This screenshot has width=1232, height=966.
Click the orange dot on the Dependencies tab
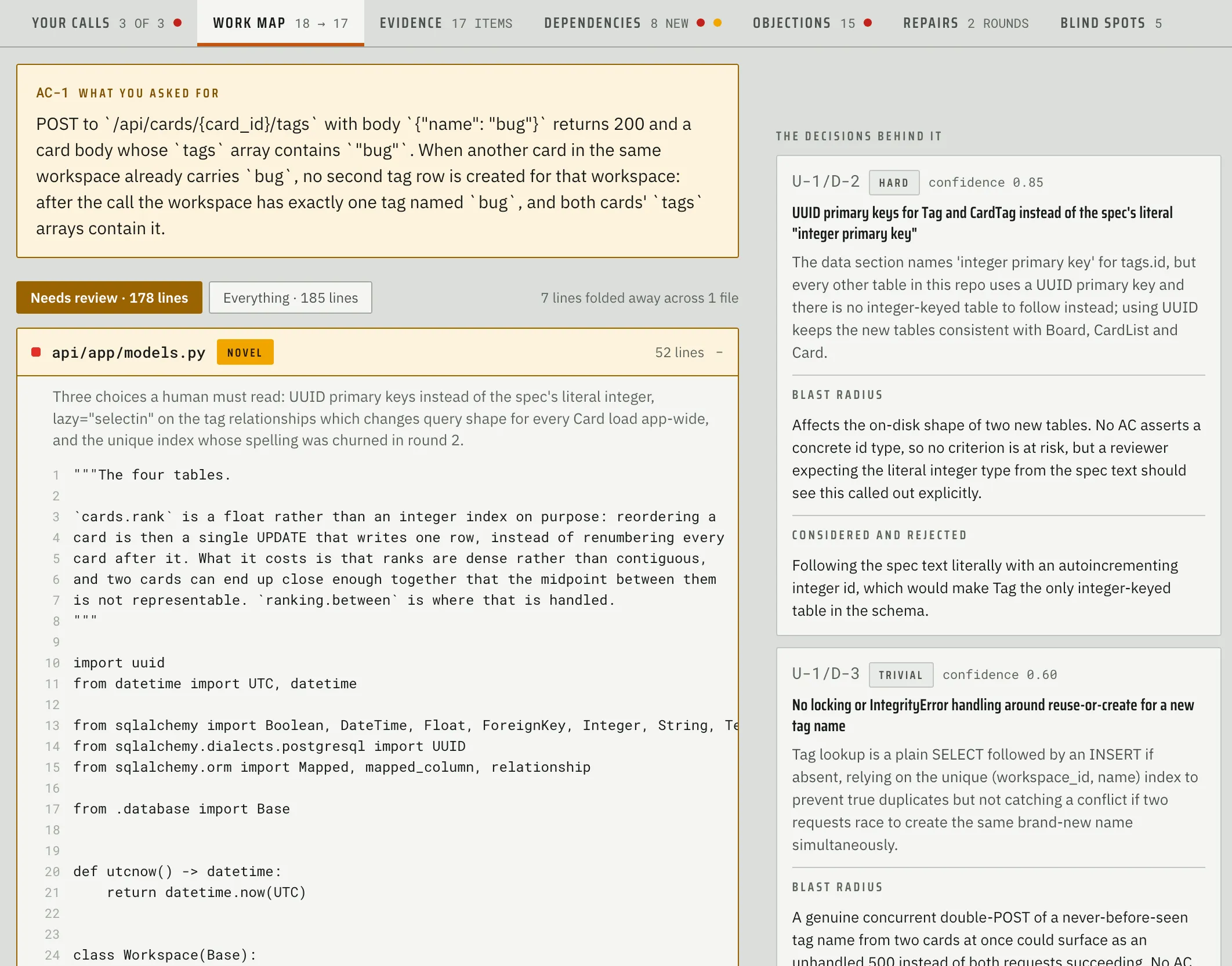pos(718,23)
